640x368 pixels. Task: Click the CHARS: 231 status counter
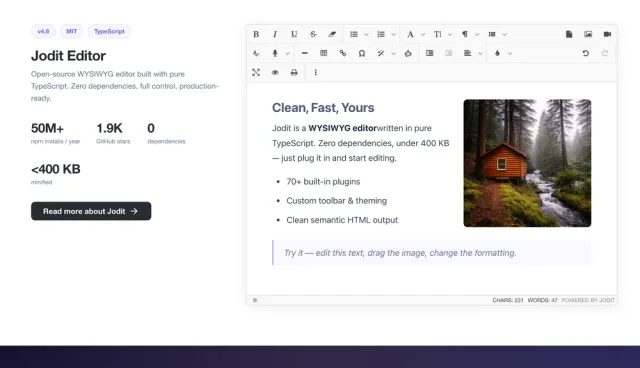[507, 300]
